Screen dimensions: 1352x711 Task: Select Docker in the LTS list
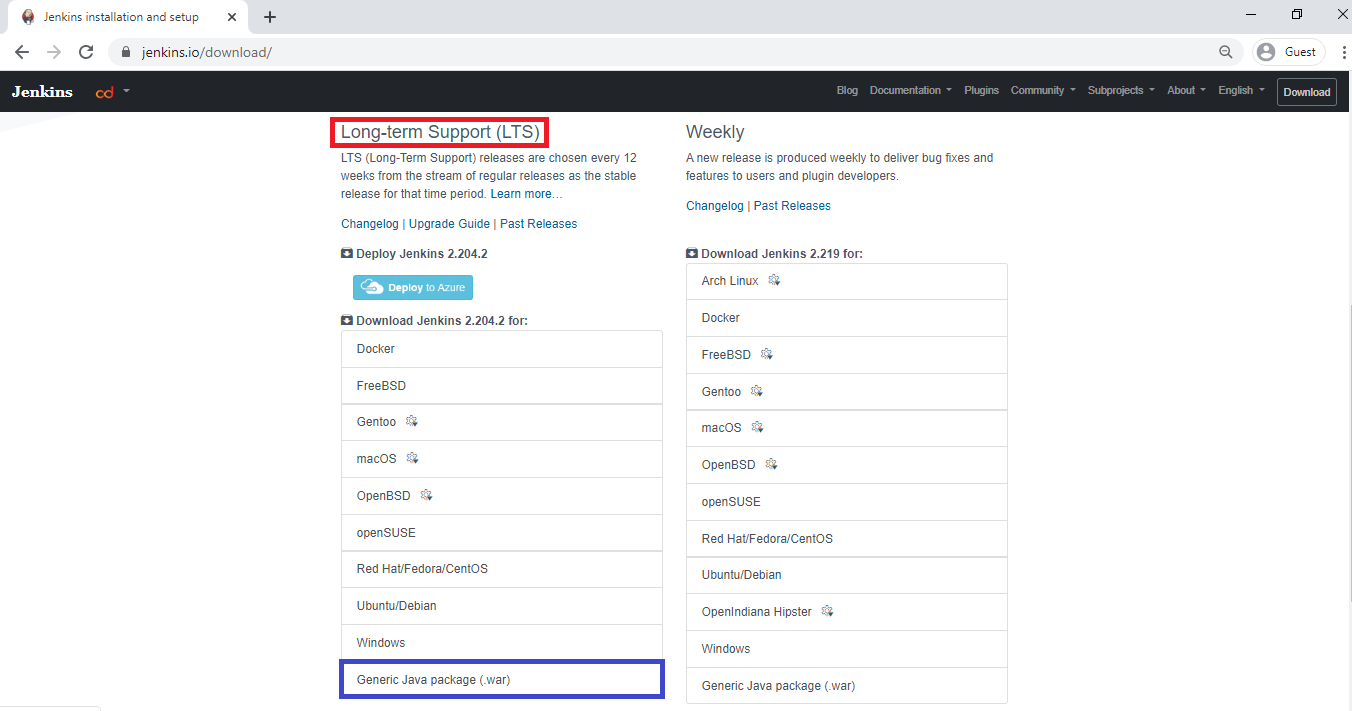tap(502, 349)
